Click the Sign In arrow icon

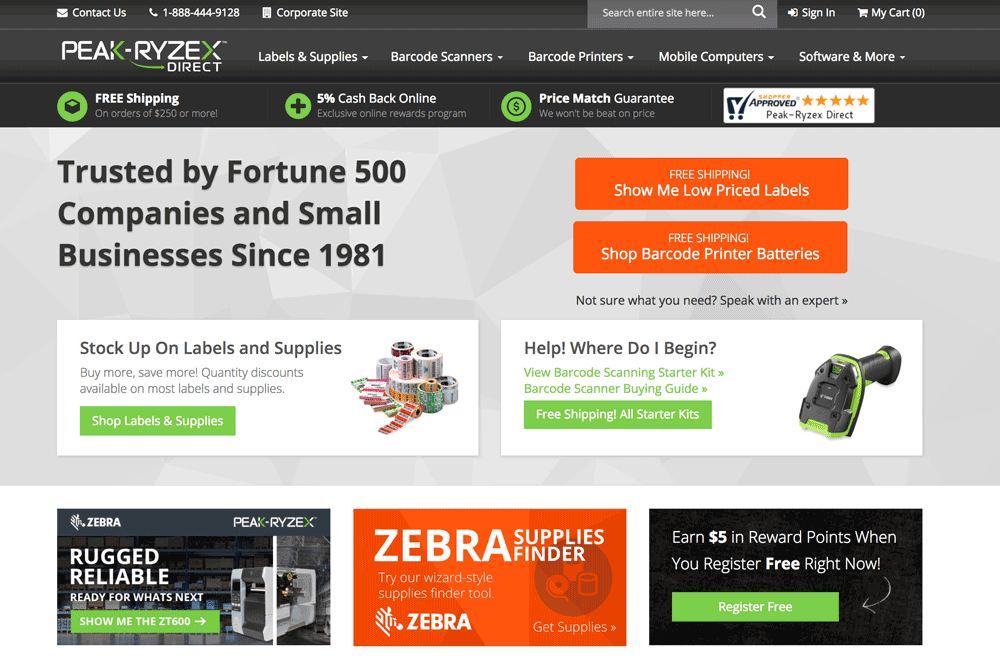793,13
